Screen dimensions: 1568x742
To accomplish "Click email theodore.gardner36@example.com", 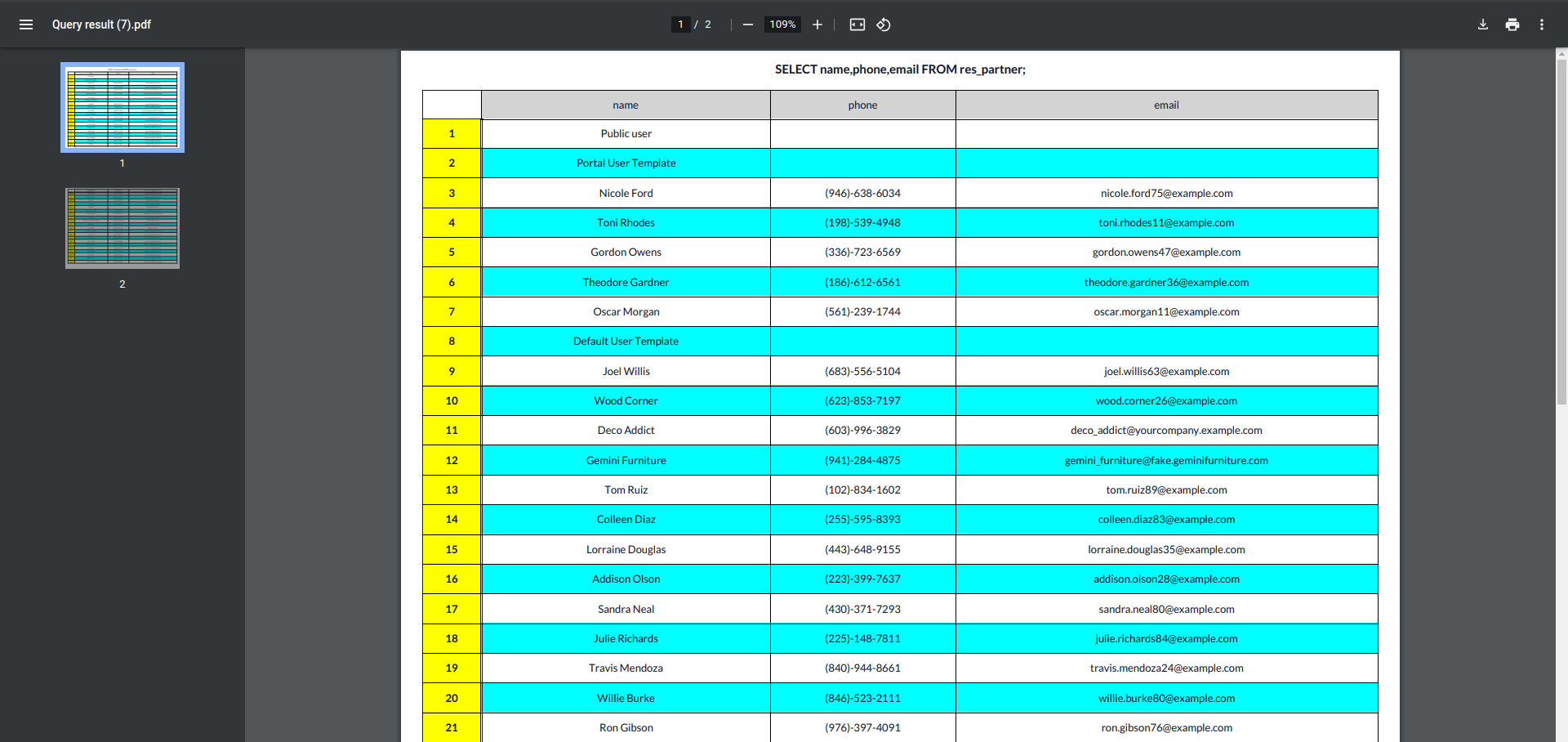I will pyautogui.click(x=1166, y=282).
